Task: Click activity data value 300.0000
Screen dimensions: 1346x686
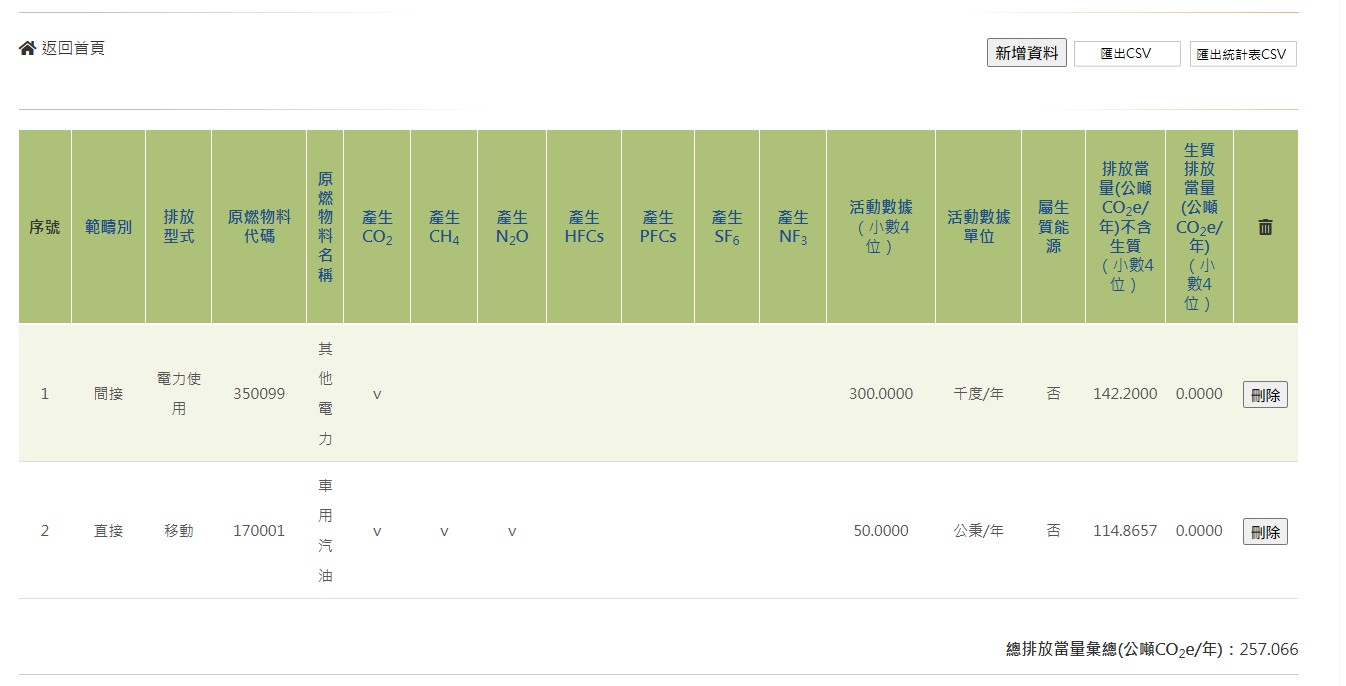Action: point(880,394)
